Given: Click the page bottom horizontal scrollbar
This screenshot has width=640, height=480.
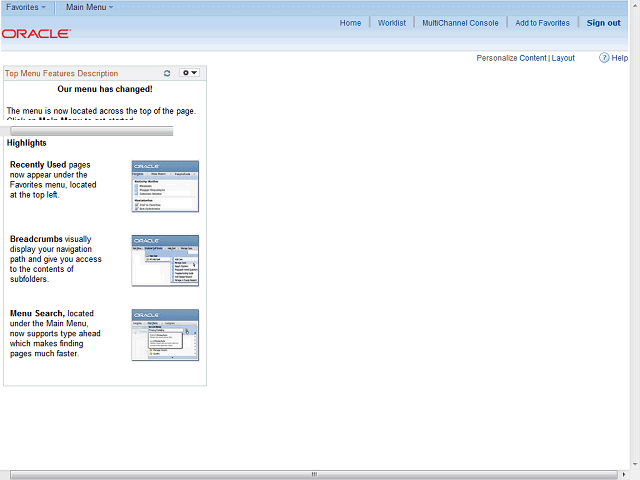Looking at the screenshot, I should [313, 475].
